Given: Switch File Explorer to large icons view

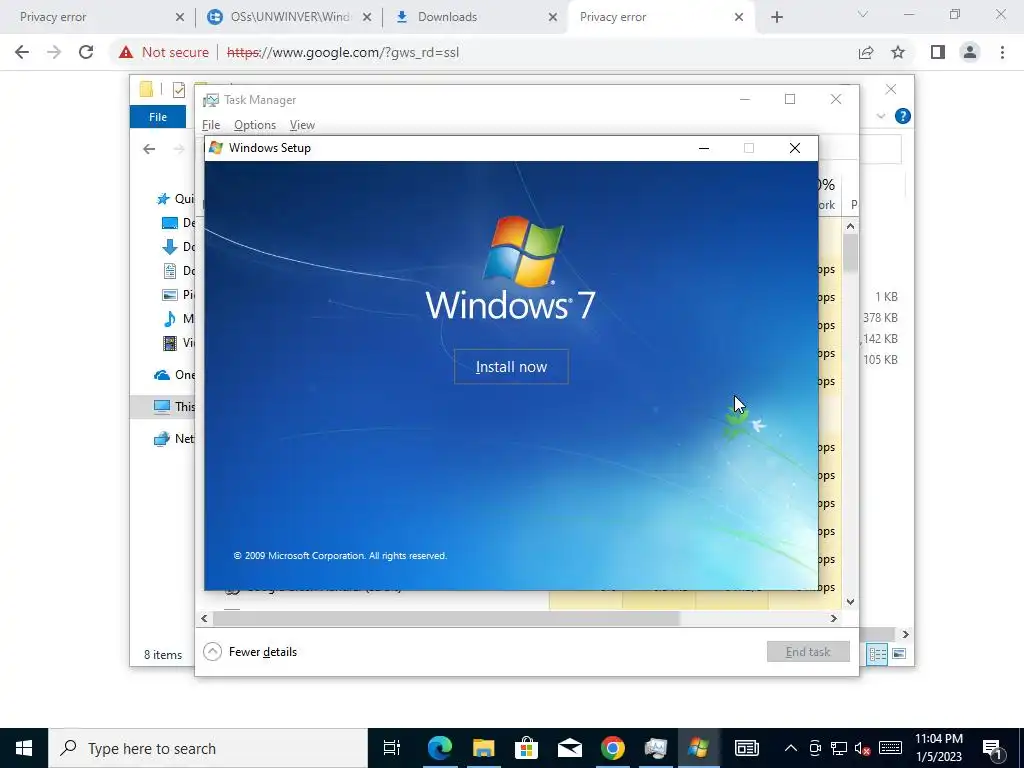Looking at the screenshot, I should pyautogui.click(x=899, y=654).
